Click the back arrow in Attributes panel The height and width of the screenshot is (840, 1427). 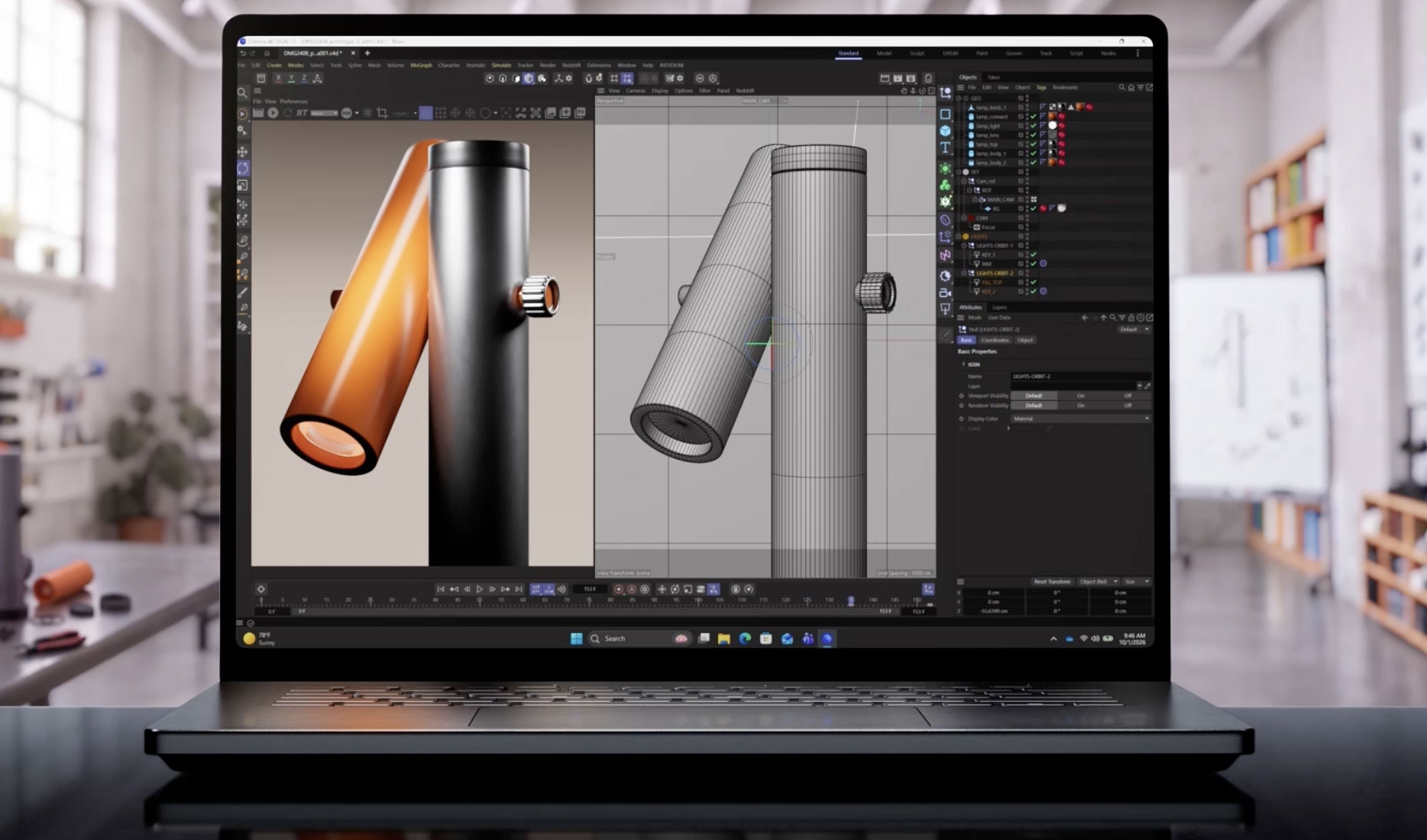[1085, 318]
